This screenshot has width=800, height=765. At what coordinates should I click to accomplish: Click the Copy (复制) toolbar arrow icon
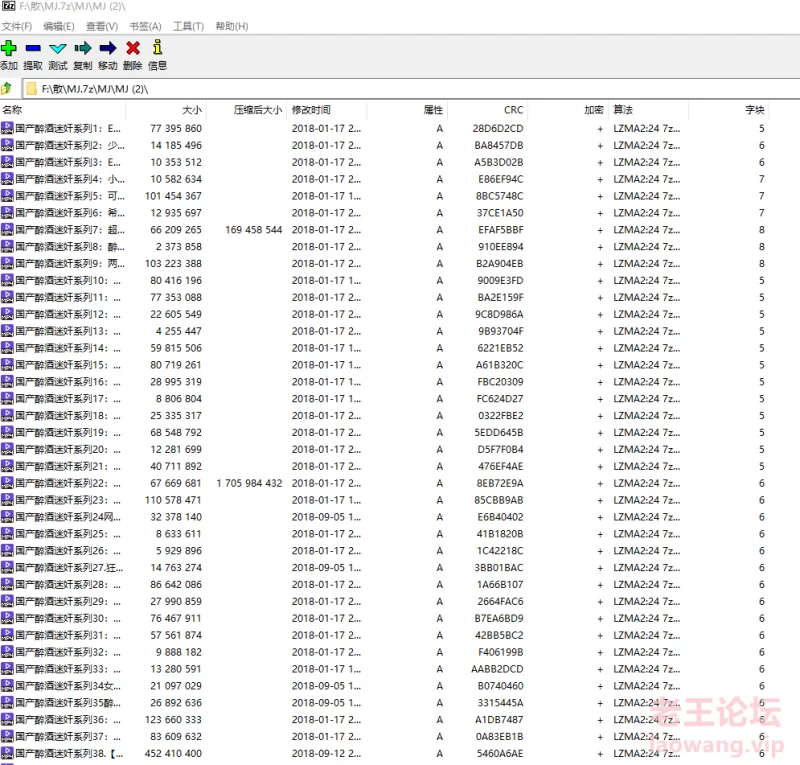83,48
